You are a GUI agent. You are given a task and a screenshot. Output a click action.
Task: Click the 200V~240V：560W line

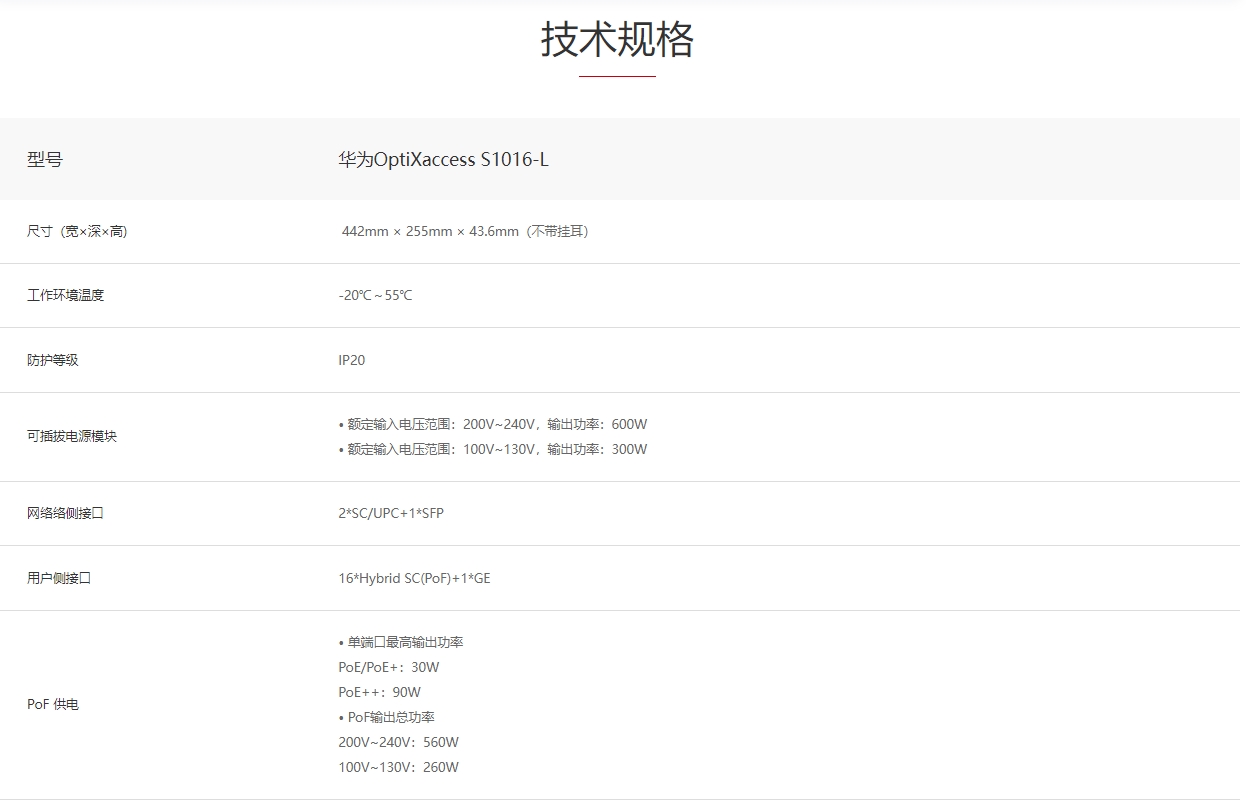point(399,742)
